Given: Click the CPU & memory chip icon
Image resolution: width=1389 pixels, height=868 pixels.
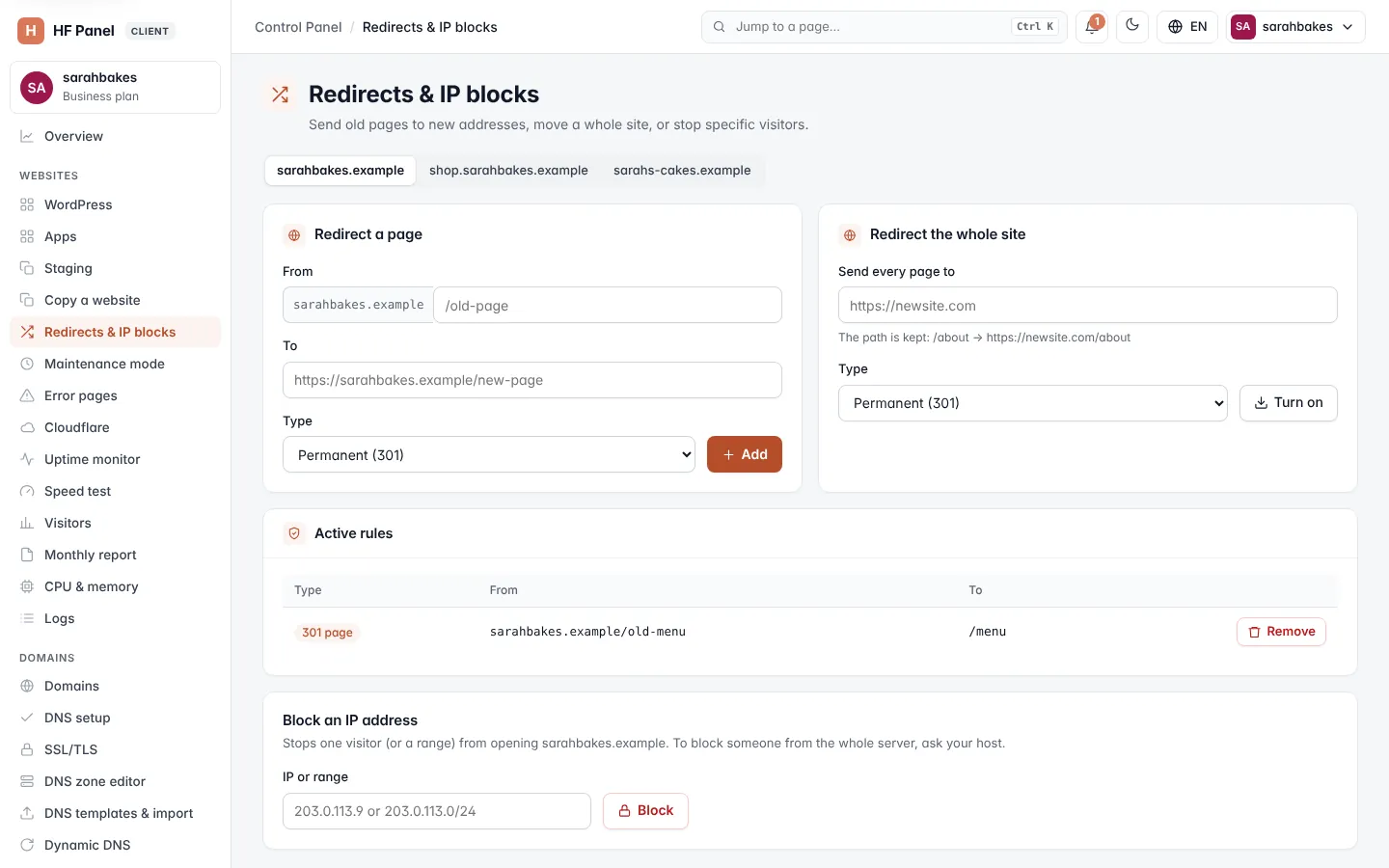Looking at the screenshot, I should click(27, 586).
